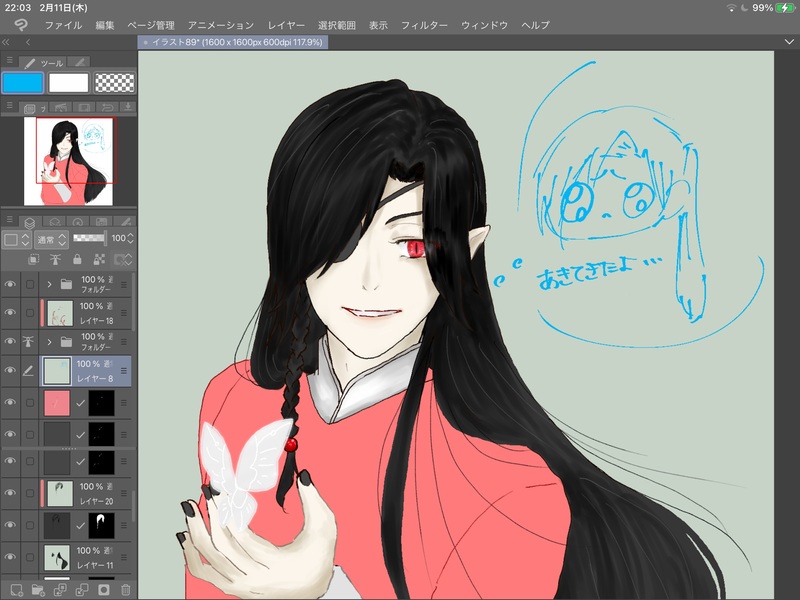The height and width of the screenshot is (600, 800).
Task: Open the ヘルプ menu
Action: click(x=535, y=25)
